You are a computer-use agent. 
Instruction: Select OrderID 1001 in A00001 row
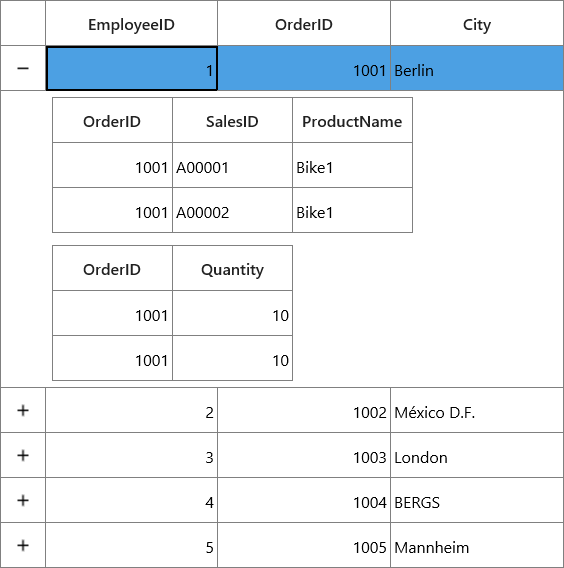112,165
